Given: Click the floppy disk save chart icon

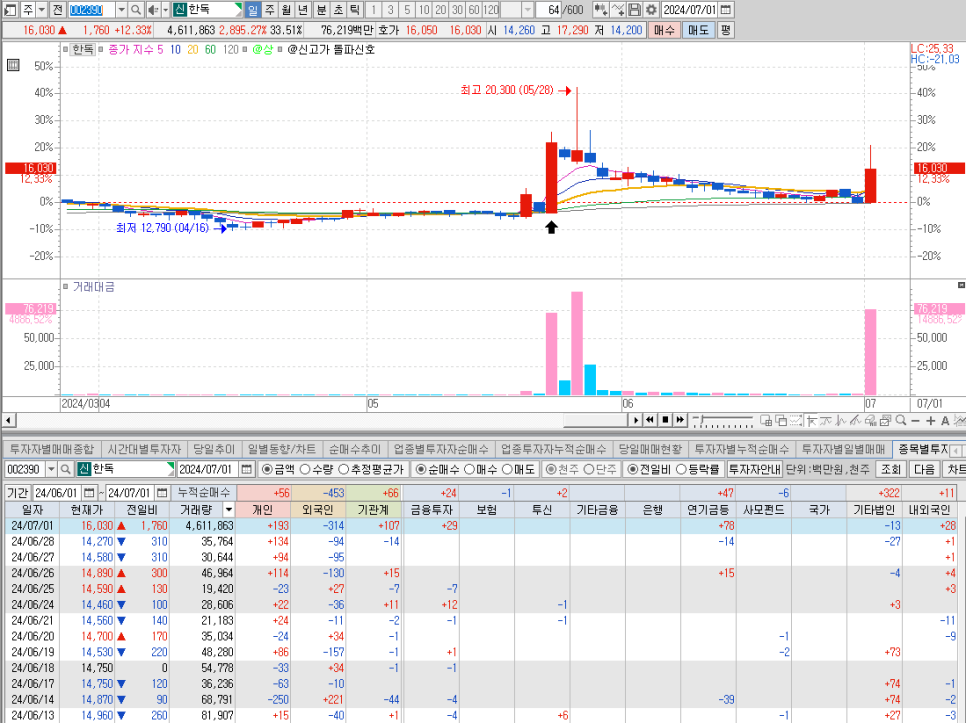Looking at the screenshot, I should [x=635, y=10].
